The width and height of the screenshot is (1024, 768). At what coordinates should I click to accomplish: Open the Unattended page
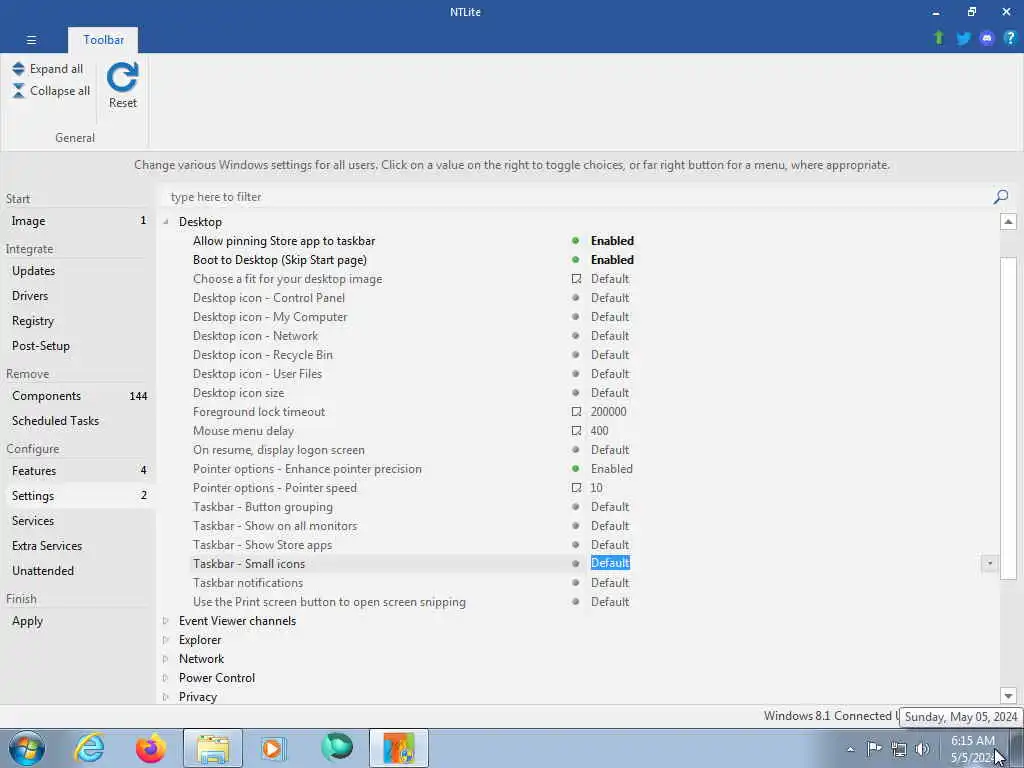pos(78,570)
